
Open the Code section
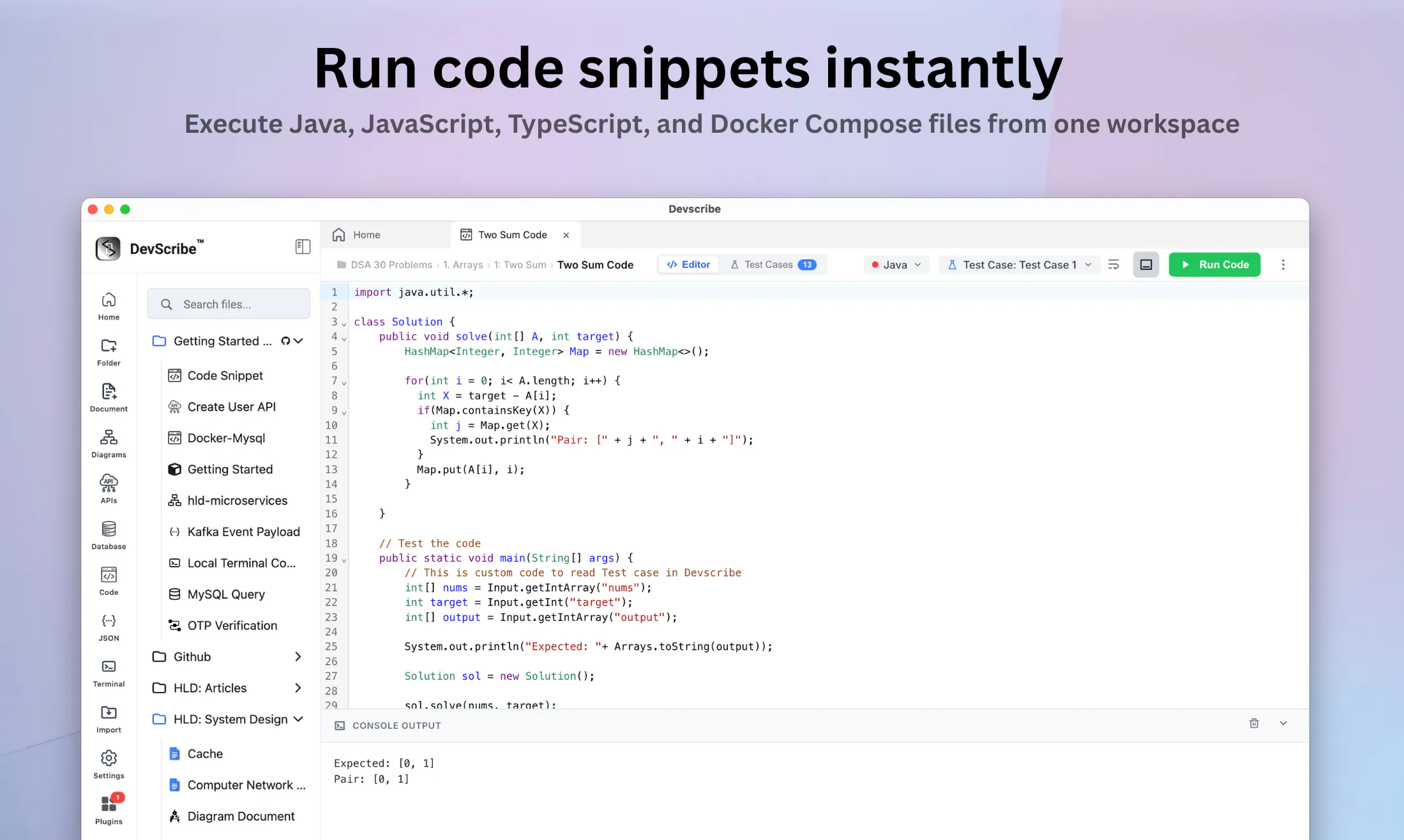tap(109, 582)
